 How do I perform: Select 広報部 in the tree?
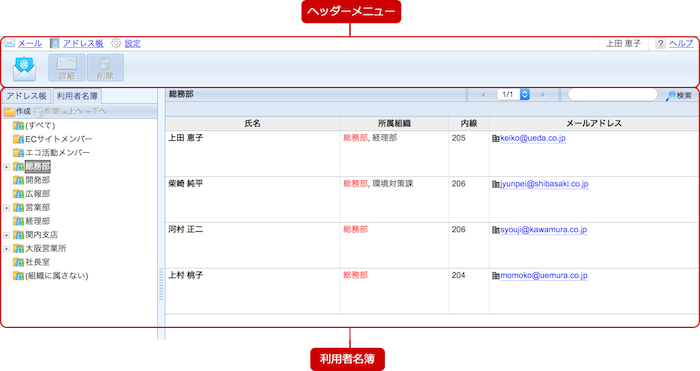point(38,194)
